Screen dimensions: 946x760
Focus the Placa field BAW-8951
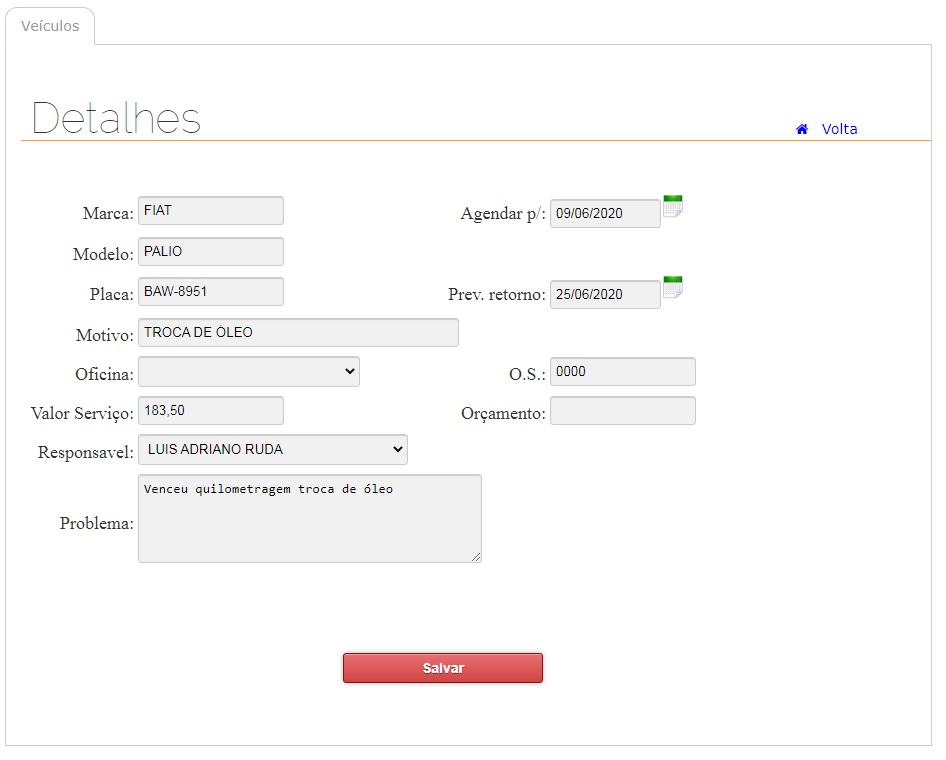tap(210, 292)
